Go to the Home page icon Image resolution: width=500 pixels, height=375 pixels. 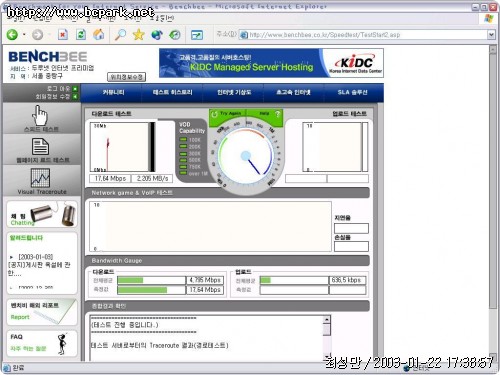point(99,35)
